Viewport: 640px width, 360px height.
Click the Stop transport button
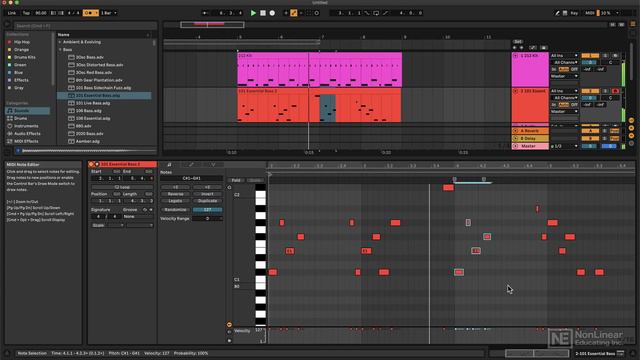point(263,13)
